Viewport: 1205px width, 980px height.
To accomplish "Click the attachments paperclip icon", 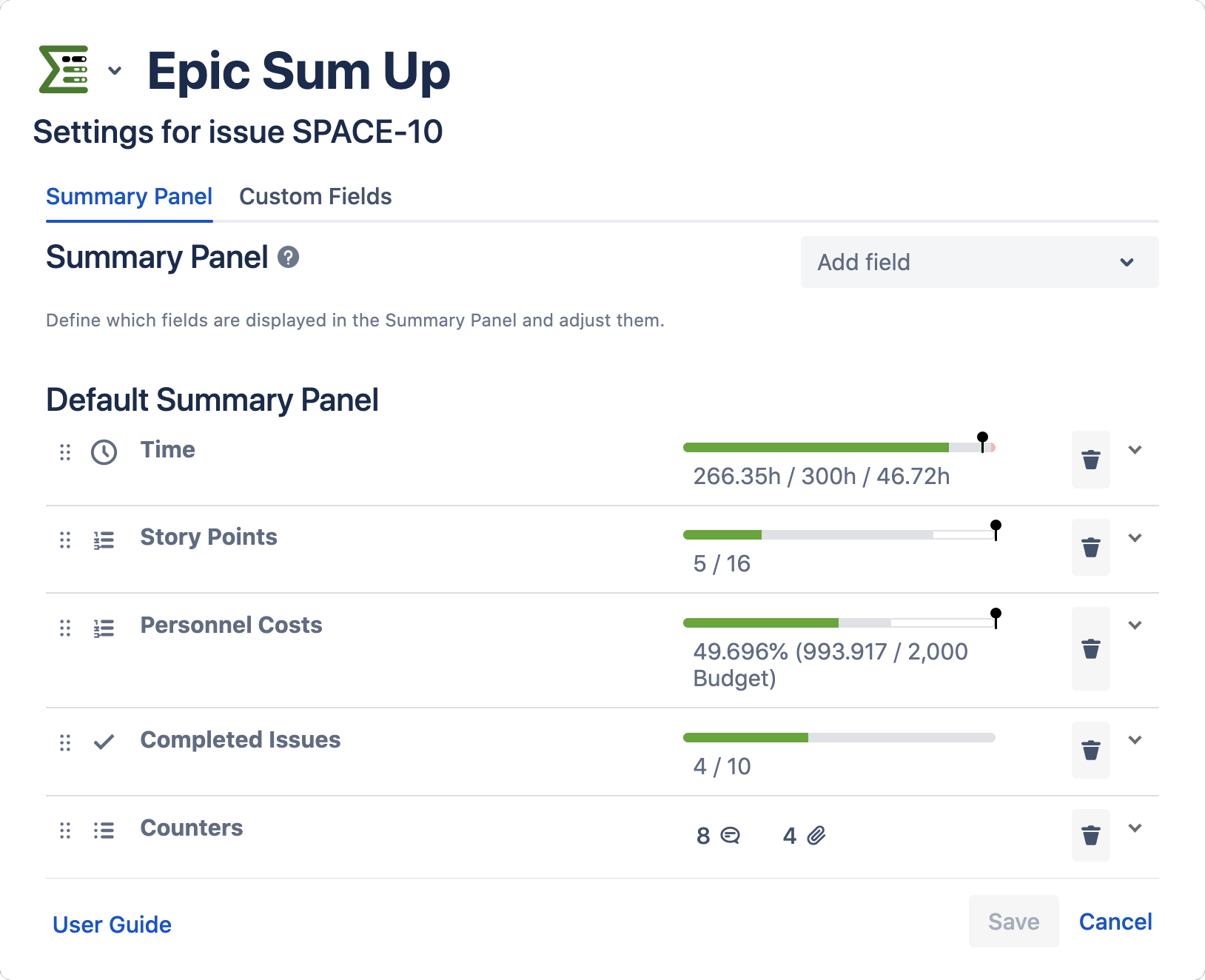I will click(x=816, y=836).
